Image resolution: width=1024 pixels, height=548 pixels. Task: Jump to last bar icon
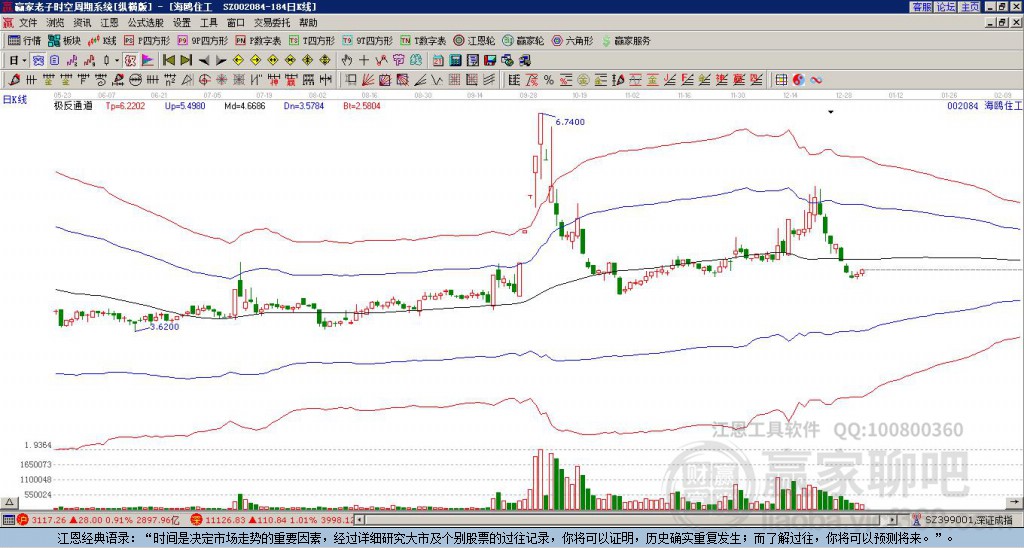pyautogui.click(x=185, y=61)
